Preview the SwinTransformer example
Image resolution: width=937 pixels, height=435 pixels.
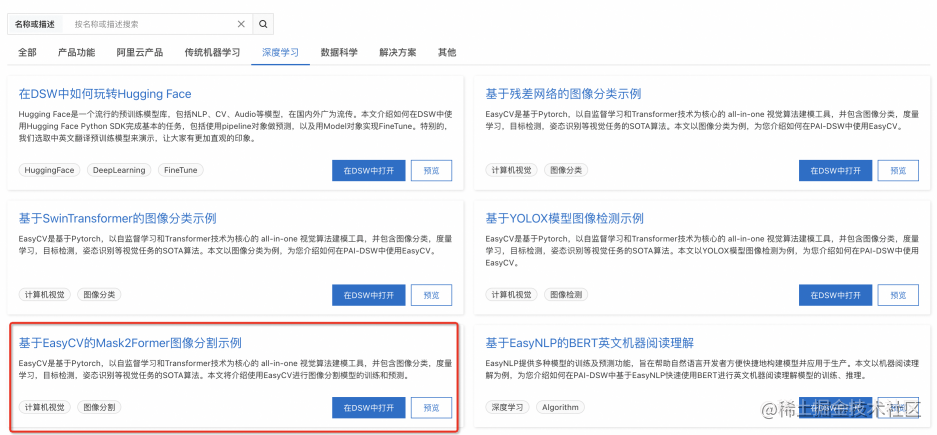(x=431, y=295)
